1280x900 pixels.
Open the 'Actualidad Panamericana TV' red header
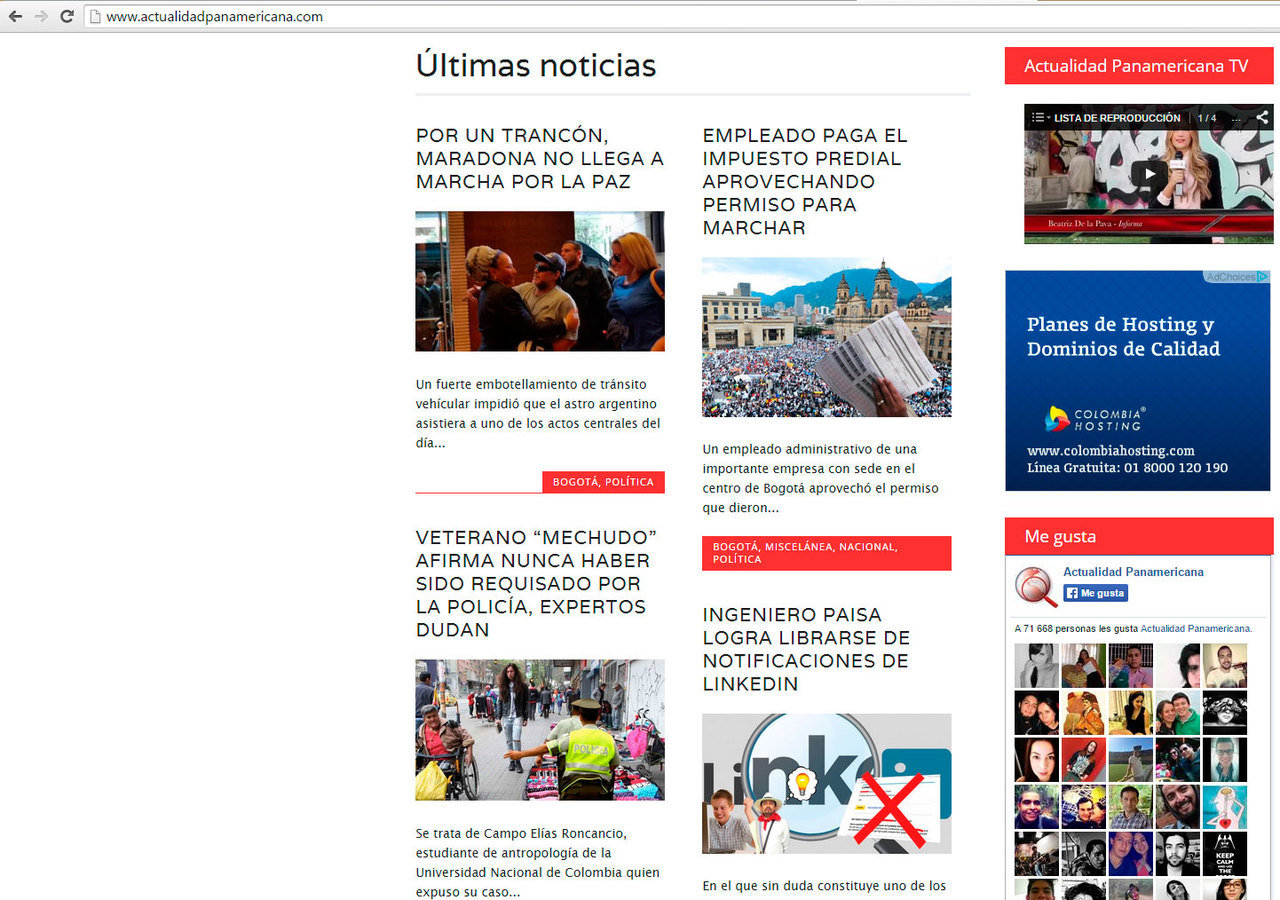pos(1139,66)
